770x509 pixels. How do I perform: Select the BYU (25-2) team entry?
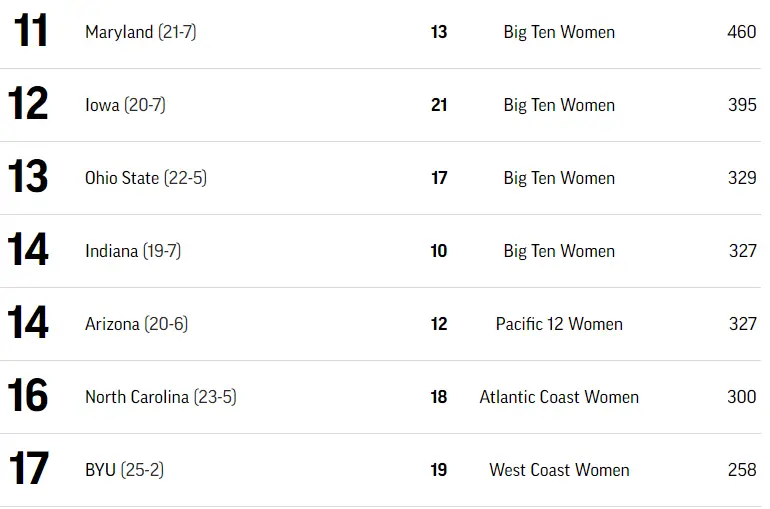124,470
